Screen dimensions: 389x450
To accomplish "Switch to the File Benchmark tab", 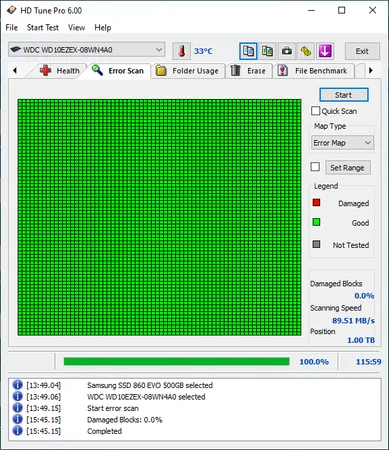I will tap(313, 71).
